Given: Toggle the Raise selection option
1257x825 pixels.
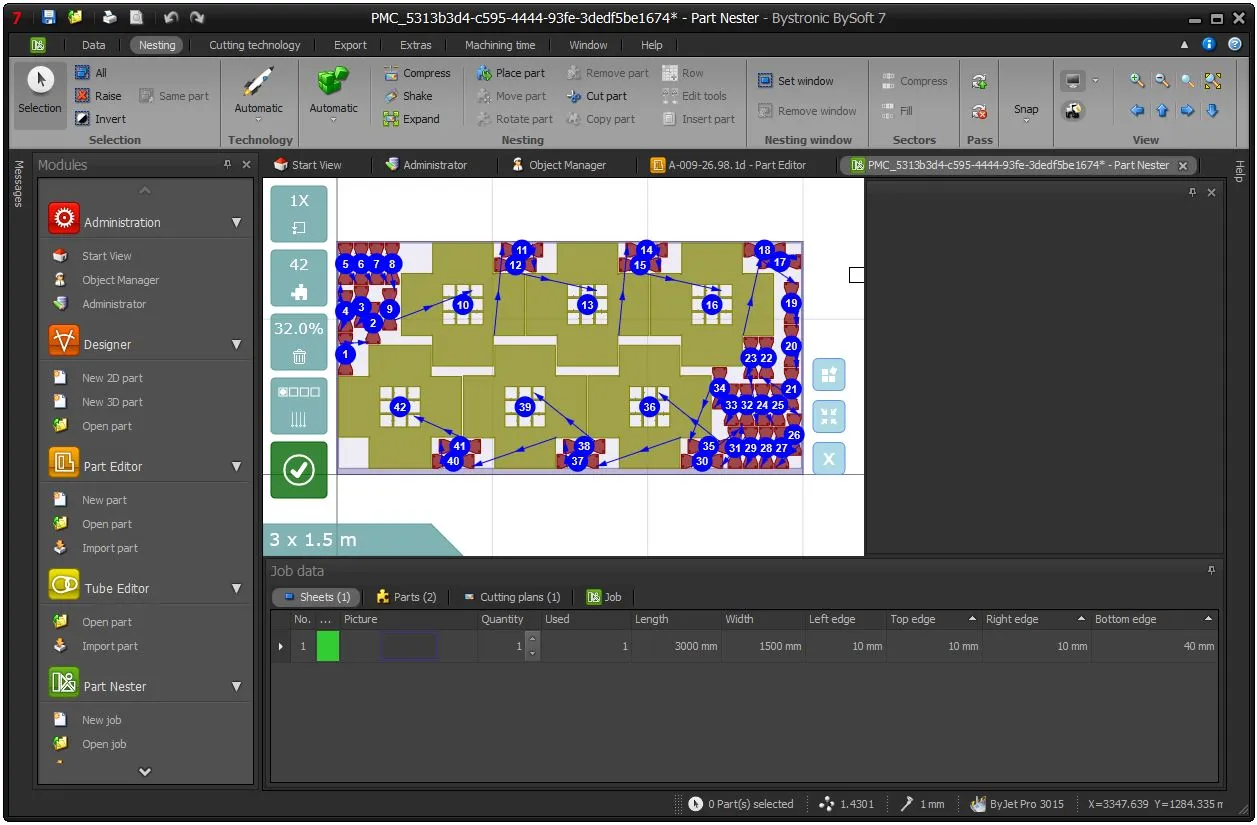Looking at the screenshot, I should coord(99,96).
